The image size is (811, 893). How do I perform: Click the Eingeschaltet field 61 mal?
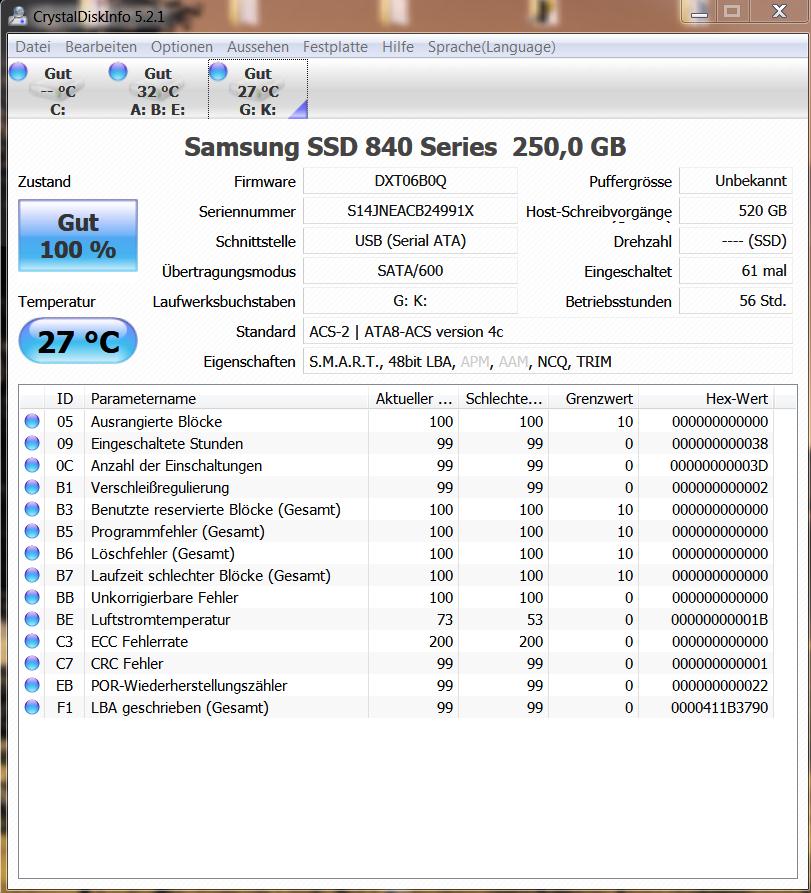[x=735, y=271]
